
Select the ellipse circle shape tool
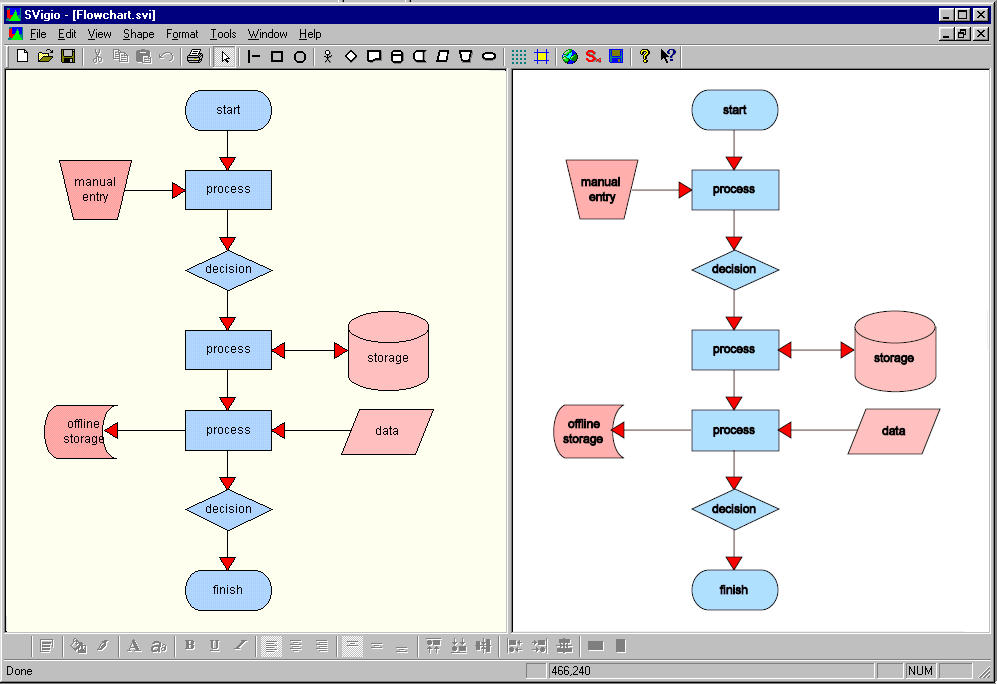click(x=299, y=57)
